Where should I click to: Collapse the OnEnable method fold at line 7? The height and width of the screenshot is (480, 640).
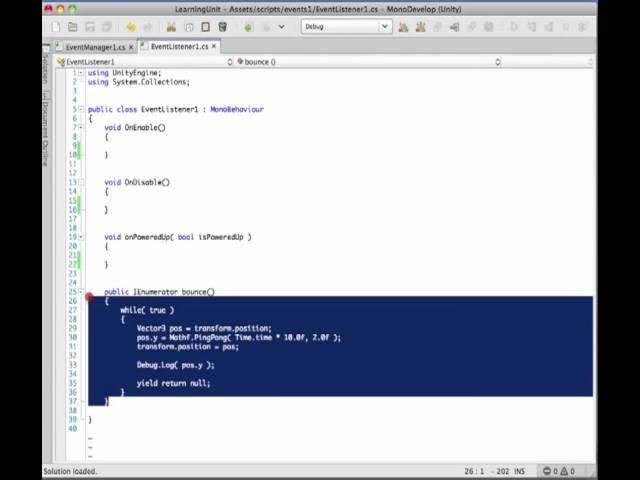(81, 127)
